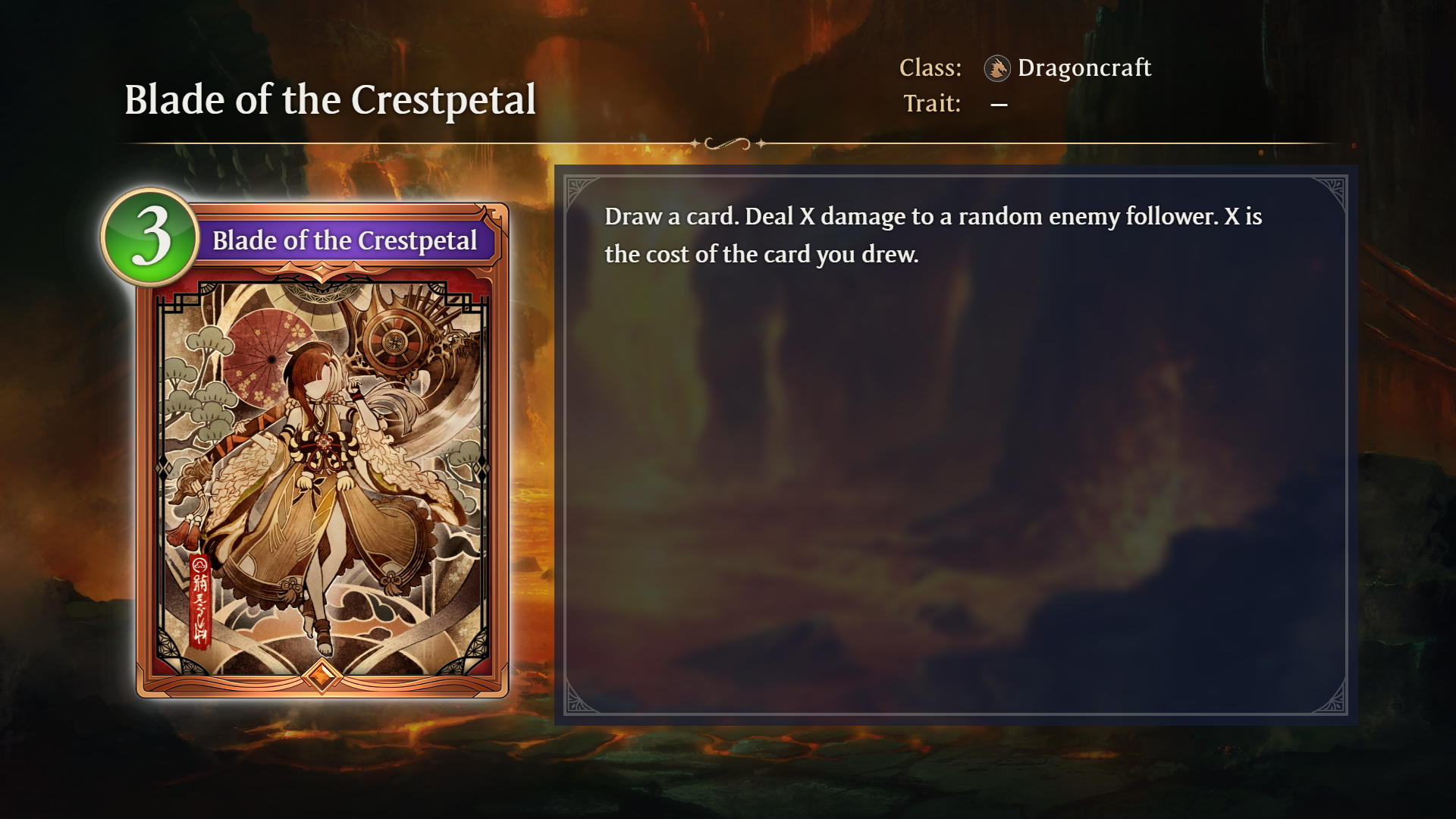Click the bottom-right corner ornament of text panel

pyautogui.click(x=1329, y=696)
